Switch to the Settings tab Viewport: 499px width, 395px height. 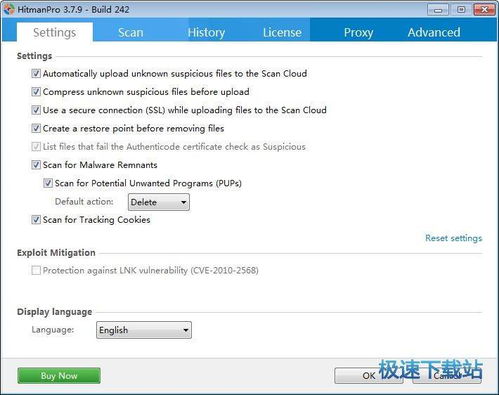(x=55, y=32)
